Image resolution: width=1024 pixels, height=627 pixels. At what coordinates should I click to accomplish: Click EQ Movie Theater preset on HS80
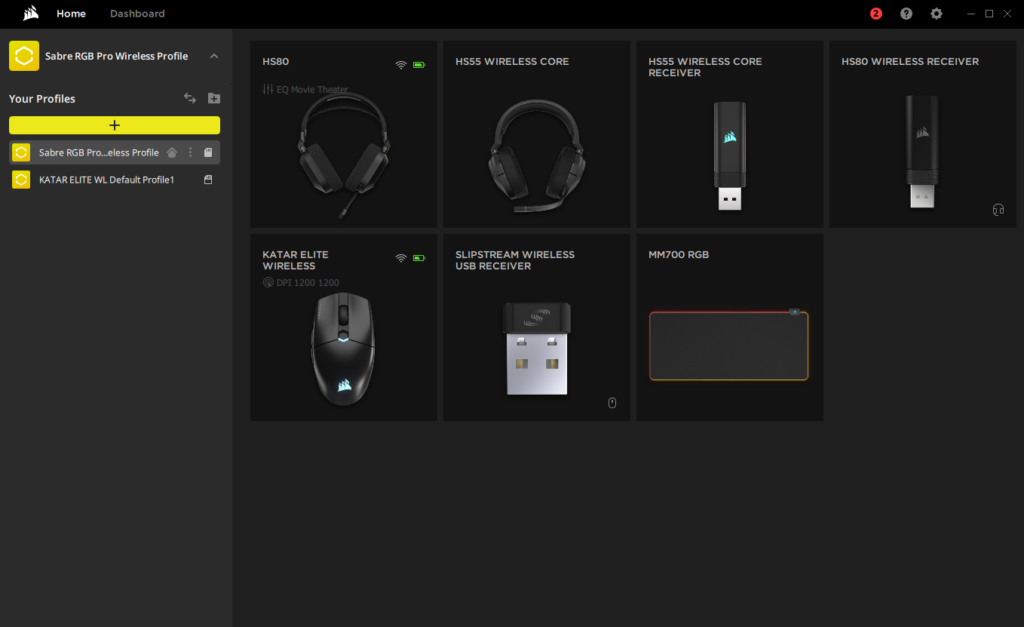(x=305, y=89)
